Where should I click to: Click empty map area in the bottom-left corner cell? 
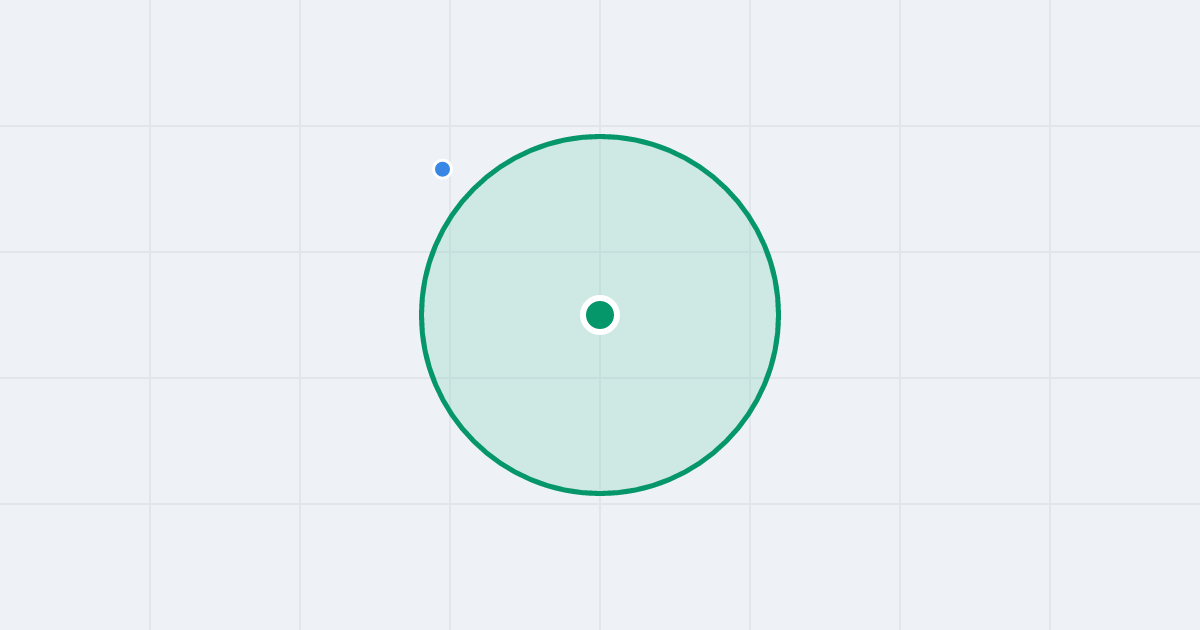point(75,567)
